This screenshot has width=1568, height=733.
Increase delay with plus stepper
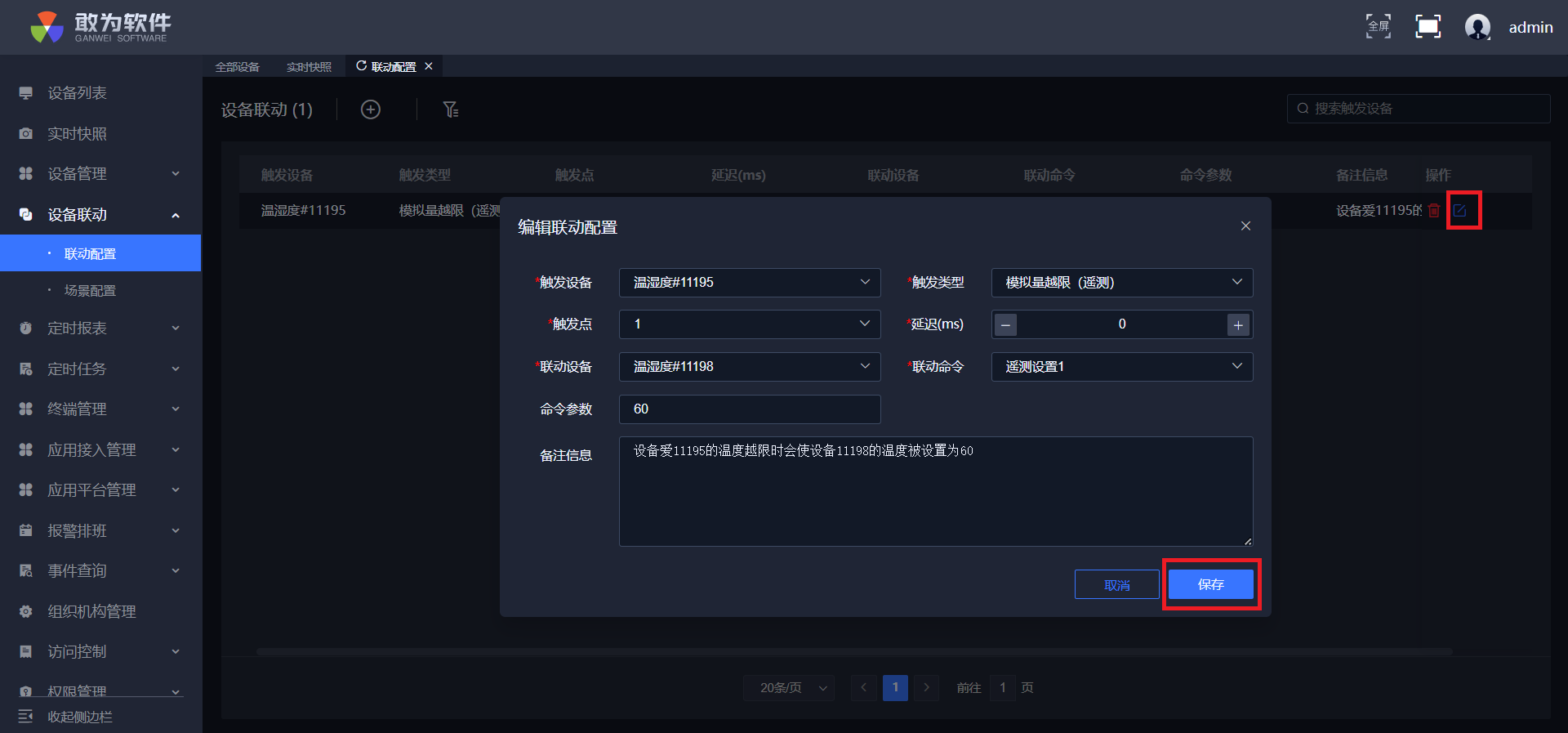coord(1238,325)
